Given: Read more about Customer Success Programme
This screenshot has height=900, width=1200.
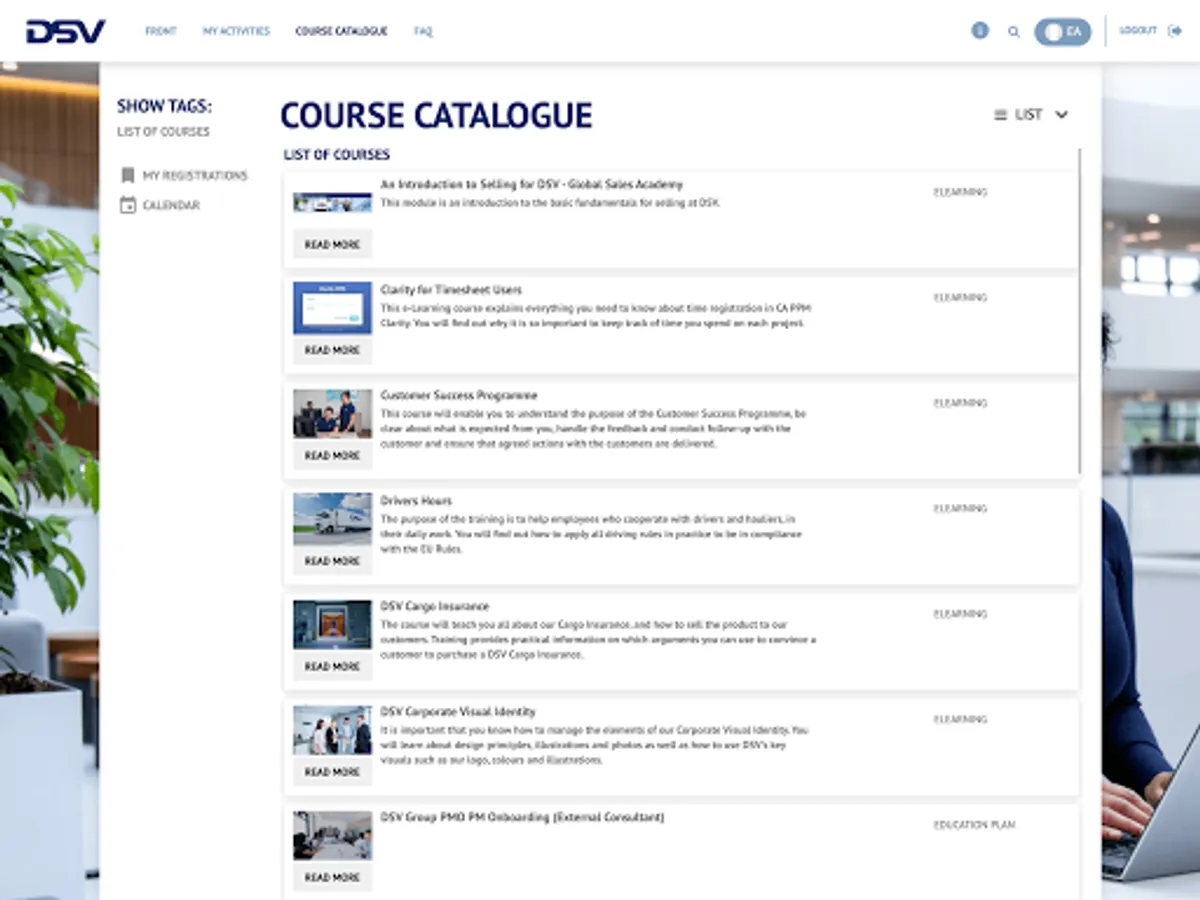Looking at the screenshot, I should pos(332,455).
